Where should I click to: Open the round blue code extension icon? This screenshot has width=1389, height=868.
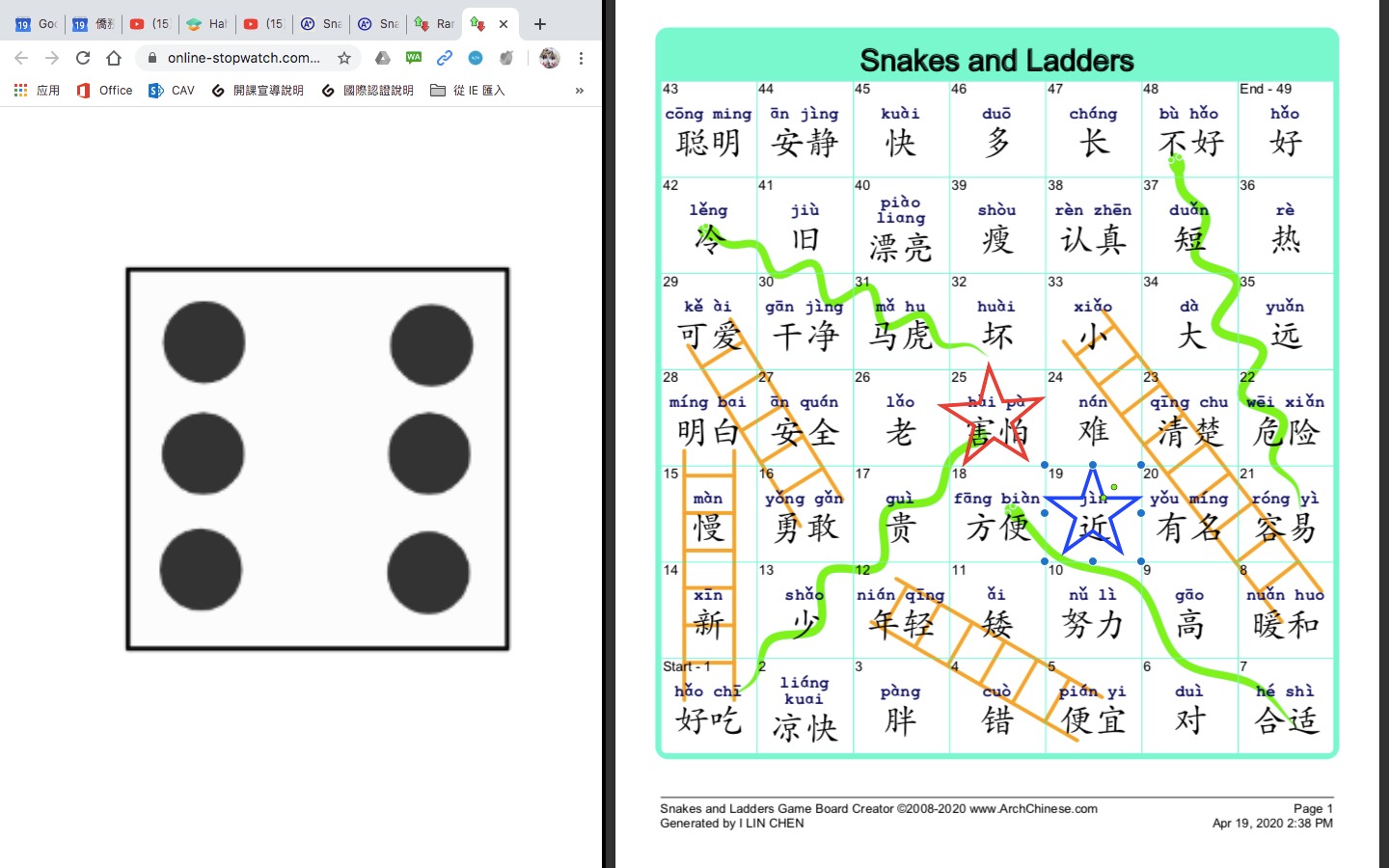coord(476,58)
